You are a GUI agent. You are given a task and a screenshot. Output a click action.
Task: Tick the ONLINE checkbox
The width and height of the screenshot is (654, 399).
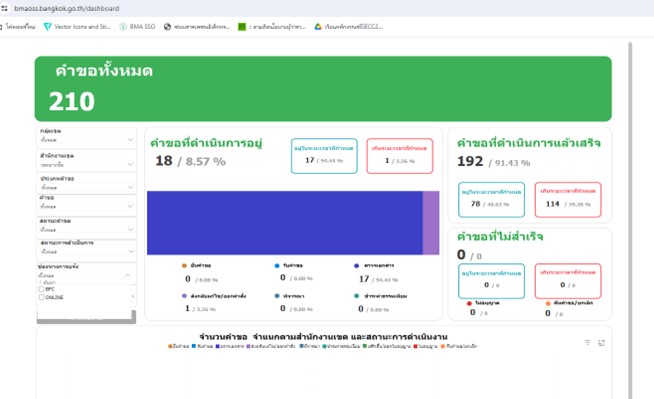[x=41, y=297]
